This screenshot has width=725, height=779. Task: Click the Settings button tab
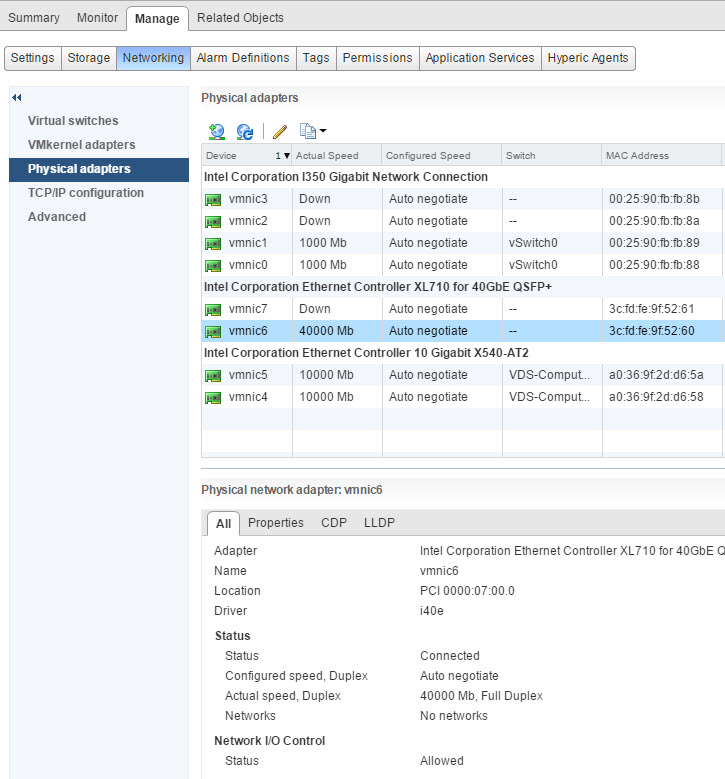click(33, 58)
